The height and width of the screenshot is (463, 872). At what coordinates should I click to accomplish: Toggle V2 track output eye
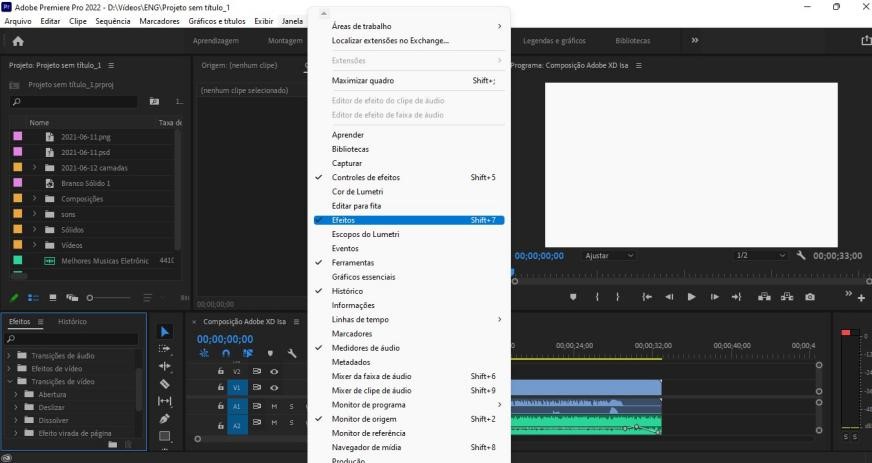click(x=274, y=371)
